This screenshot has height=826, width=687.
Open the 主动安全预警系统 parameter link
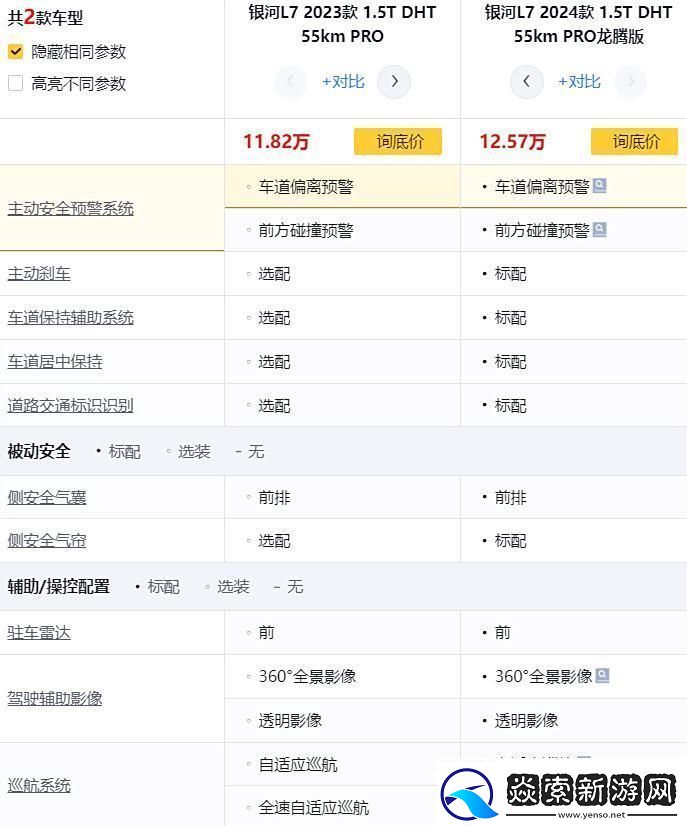71,208
